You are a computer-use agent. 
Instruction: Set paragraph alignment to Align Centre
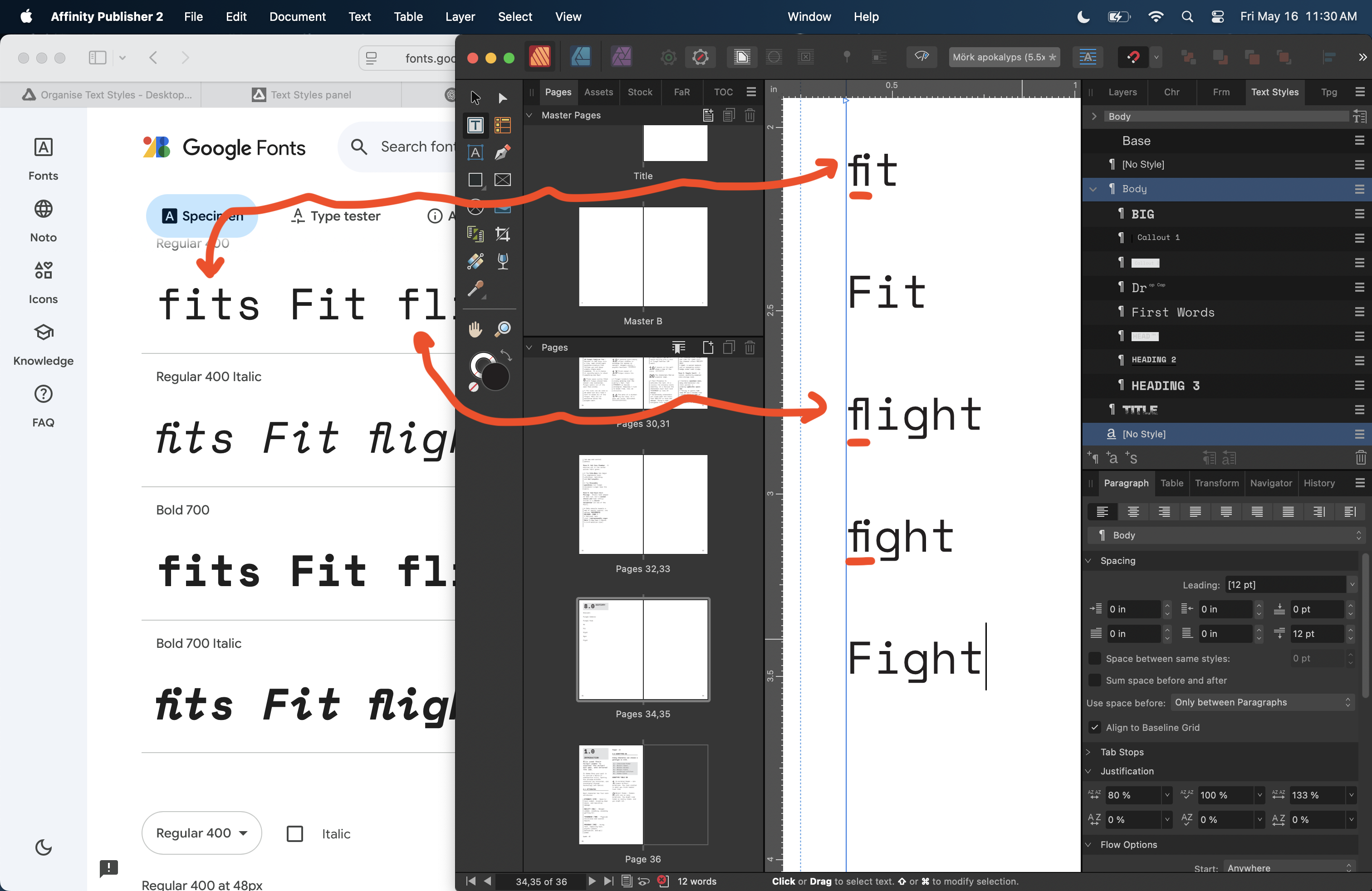[x=1133, y=512]
